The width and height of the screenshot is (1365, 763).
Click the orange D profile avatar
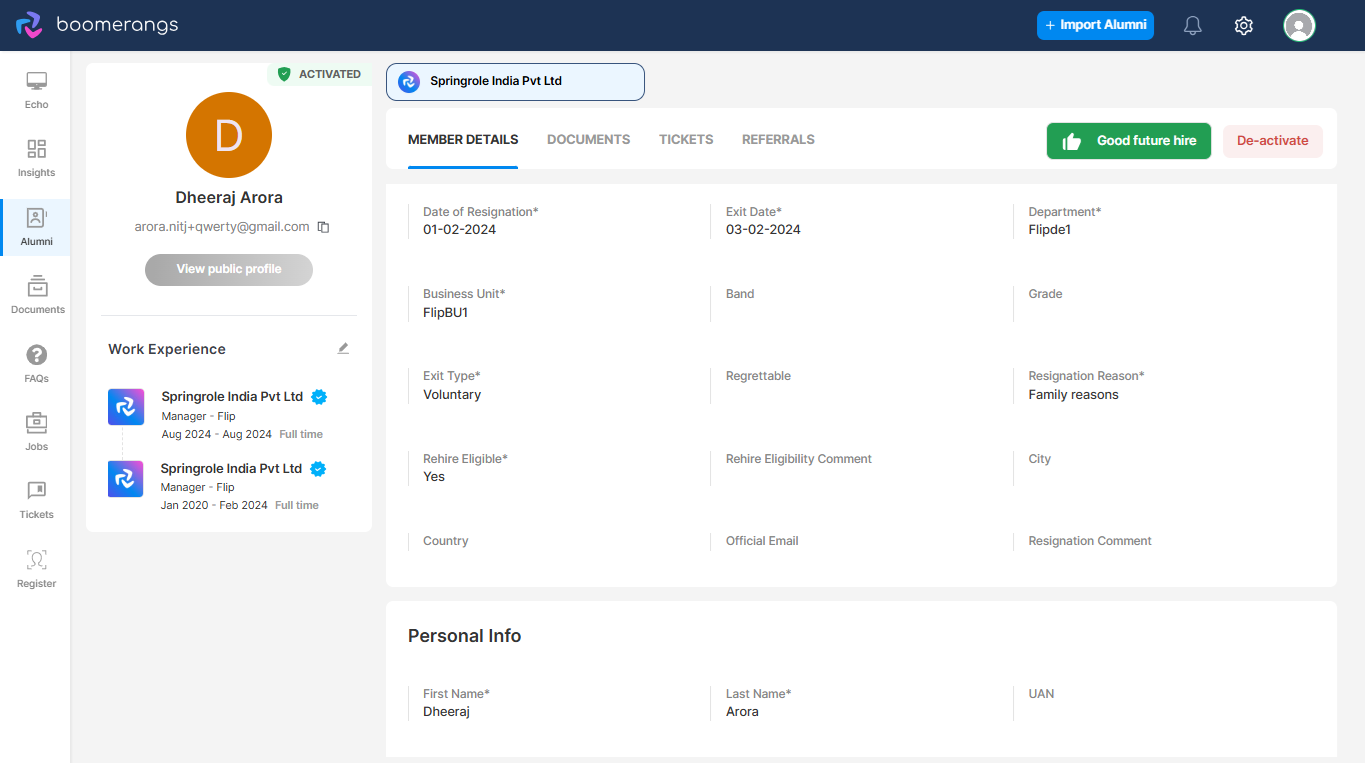229,135
